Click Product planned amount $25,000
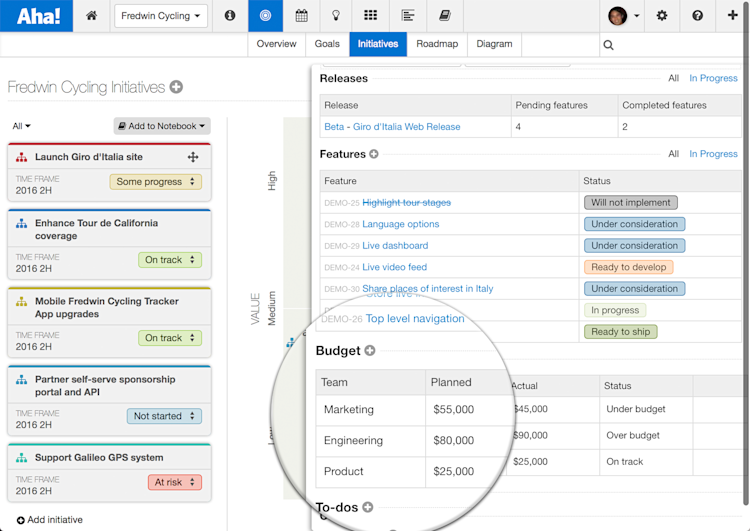This screenshot has width=750, height=531. pyautogui.click(x=453, y=472)
